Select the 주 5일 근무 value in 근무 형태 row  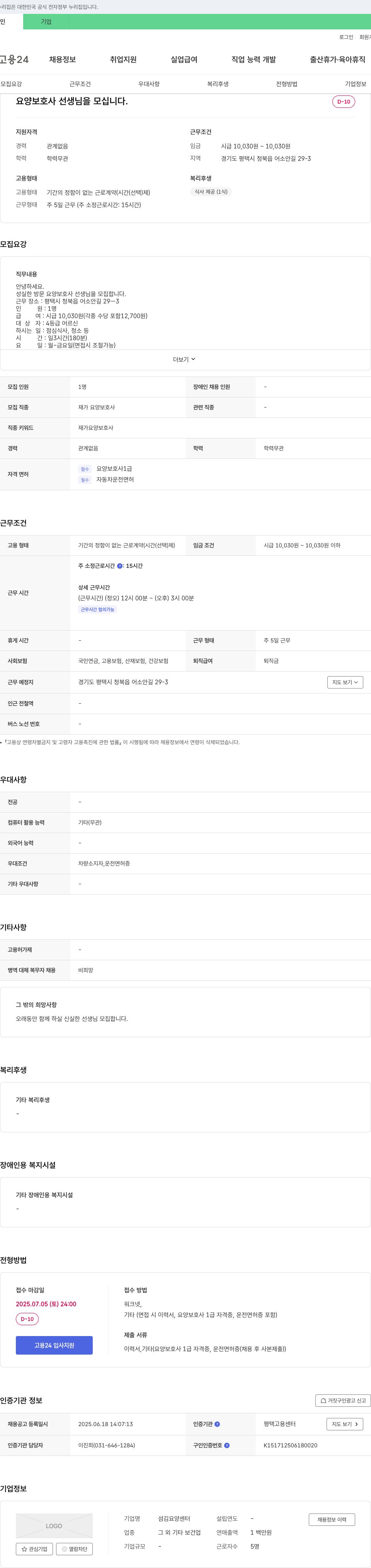(277, 640)
